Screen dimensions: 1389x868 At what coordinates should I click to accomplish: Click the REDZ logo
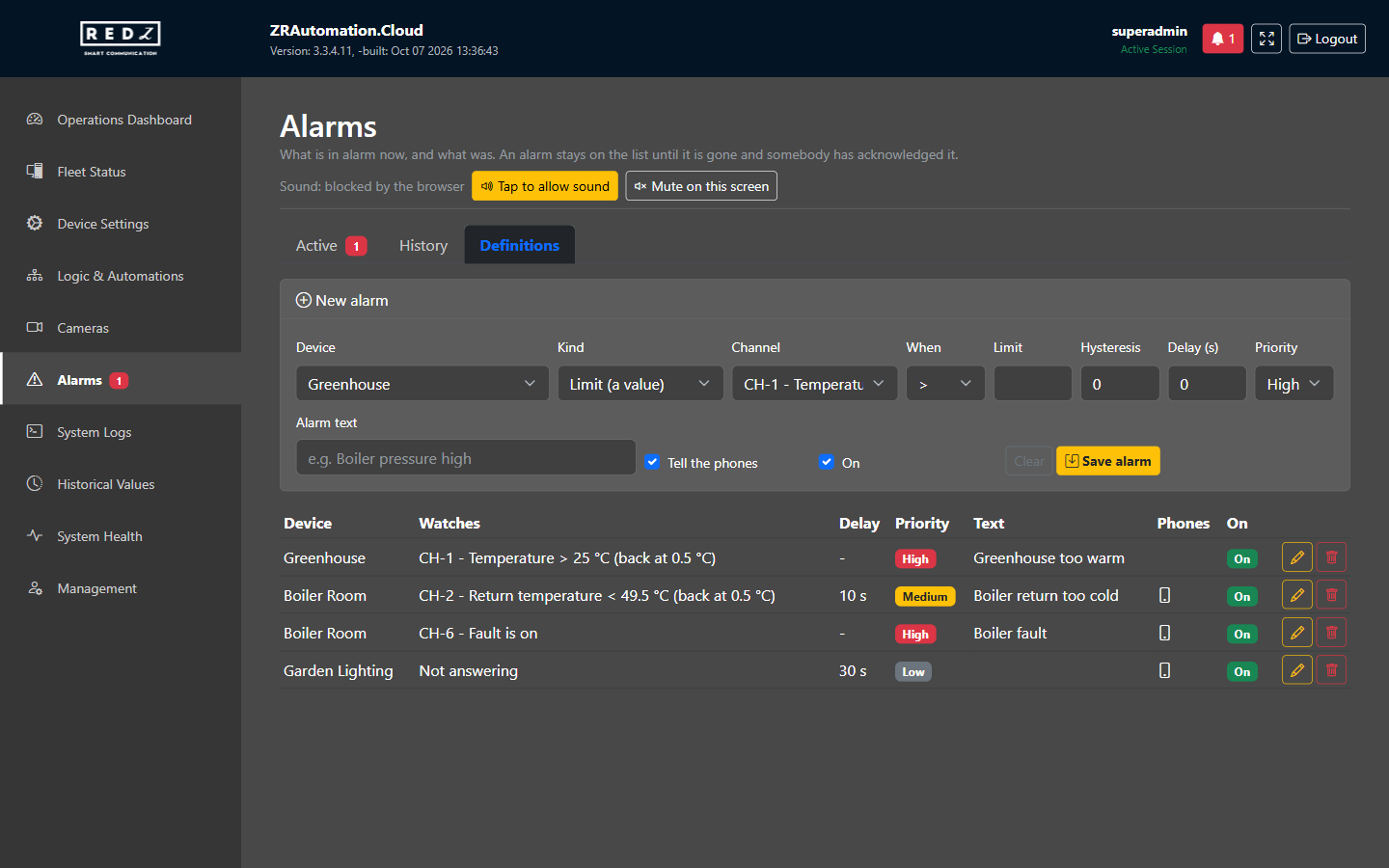[121, 39]
